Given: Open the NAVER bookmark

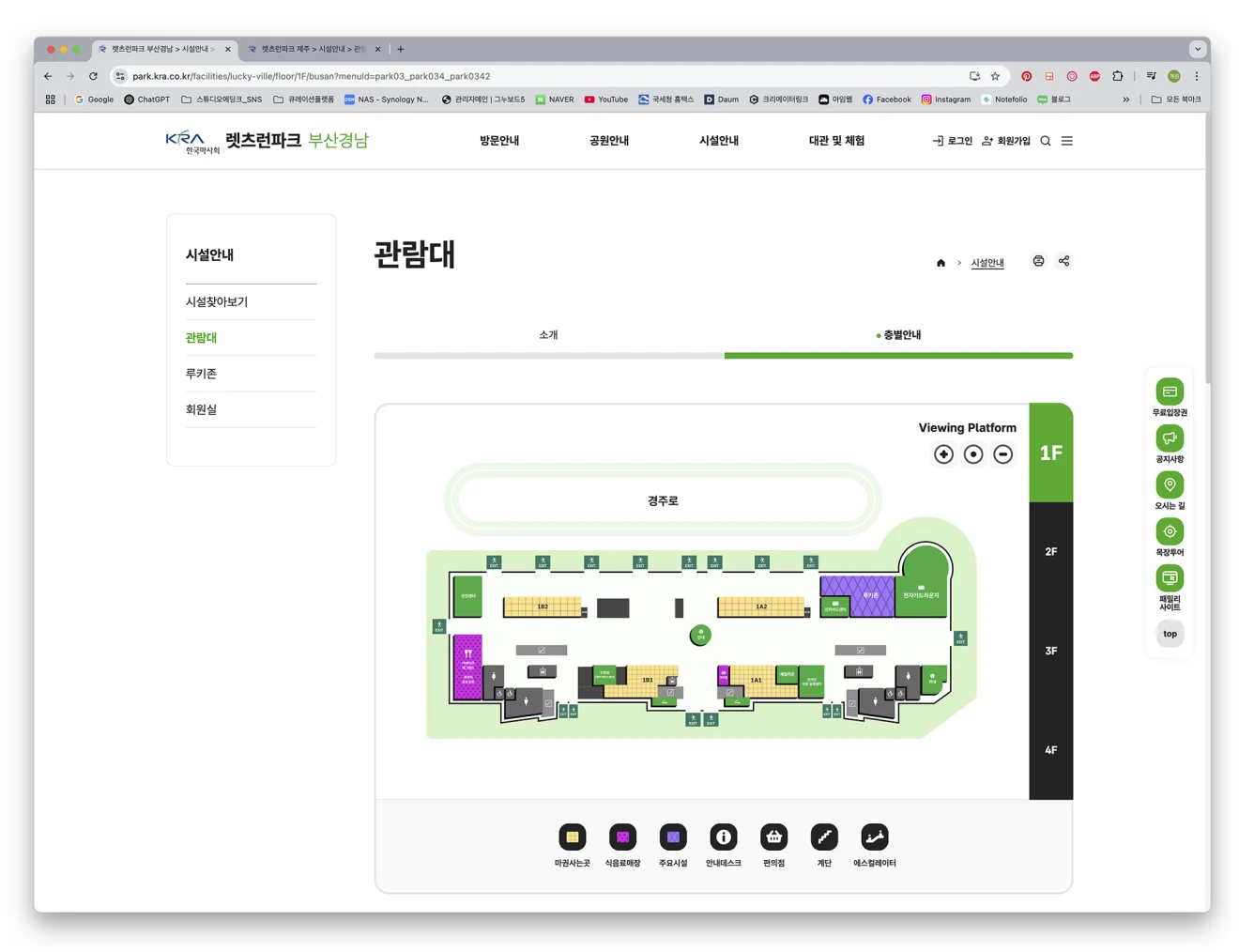Looking at the screenshot, I should tap(555, 100).
